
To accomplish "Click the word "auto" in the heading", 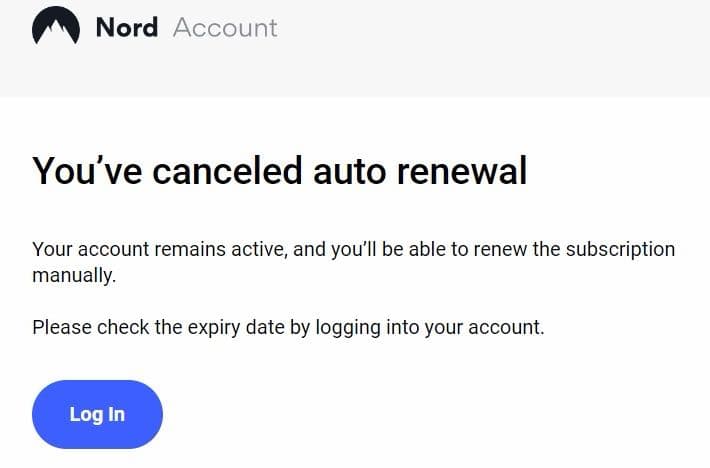I will pos(350,172).
